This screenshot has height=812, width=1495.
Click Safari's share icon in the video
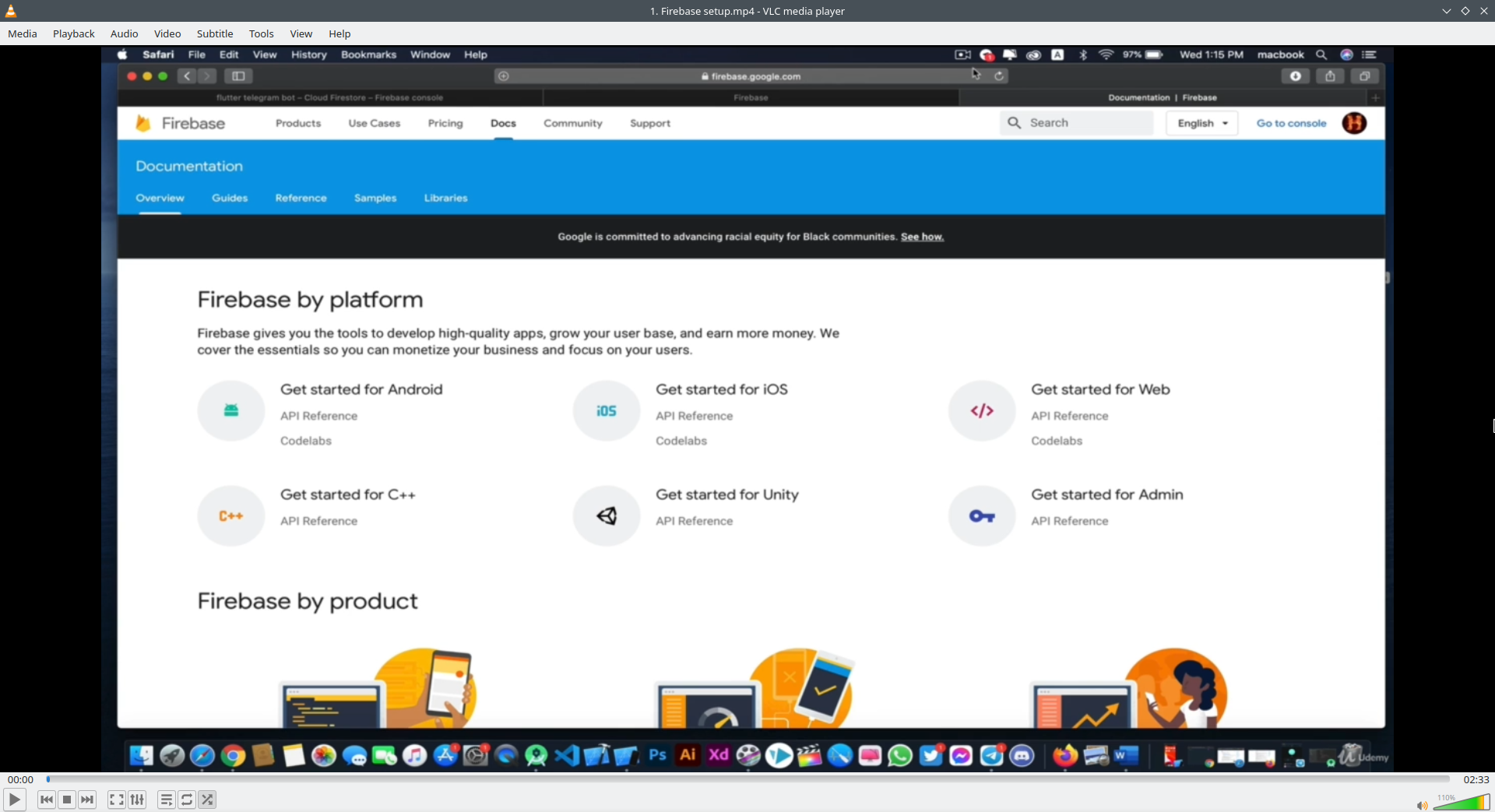tap(1330, 76)
